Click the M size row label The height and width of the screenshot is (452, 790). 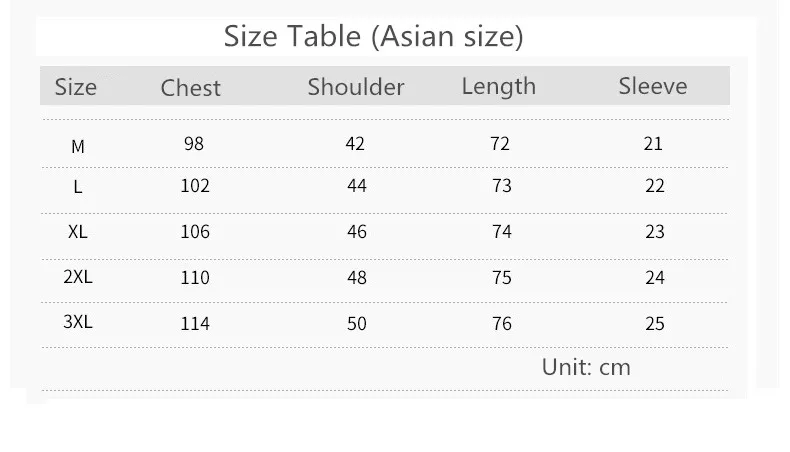pyautogui.click(x=78, y=147)
